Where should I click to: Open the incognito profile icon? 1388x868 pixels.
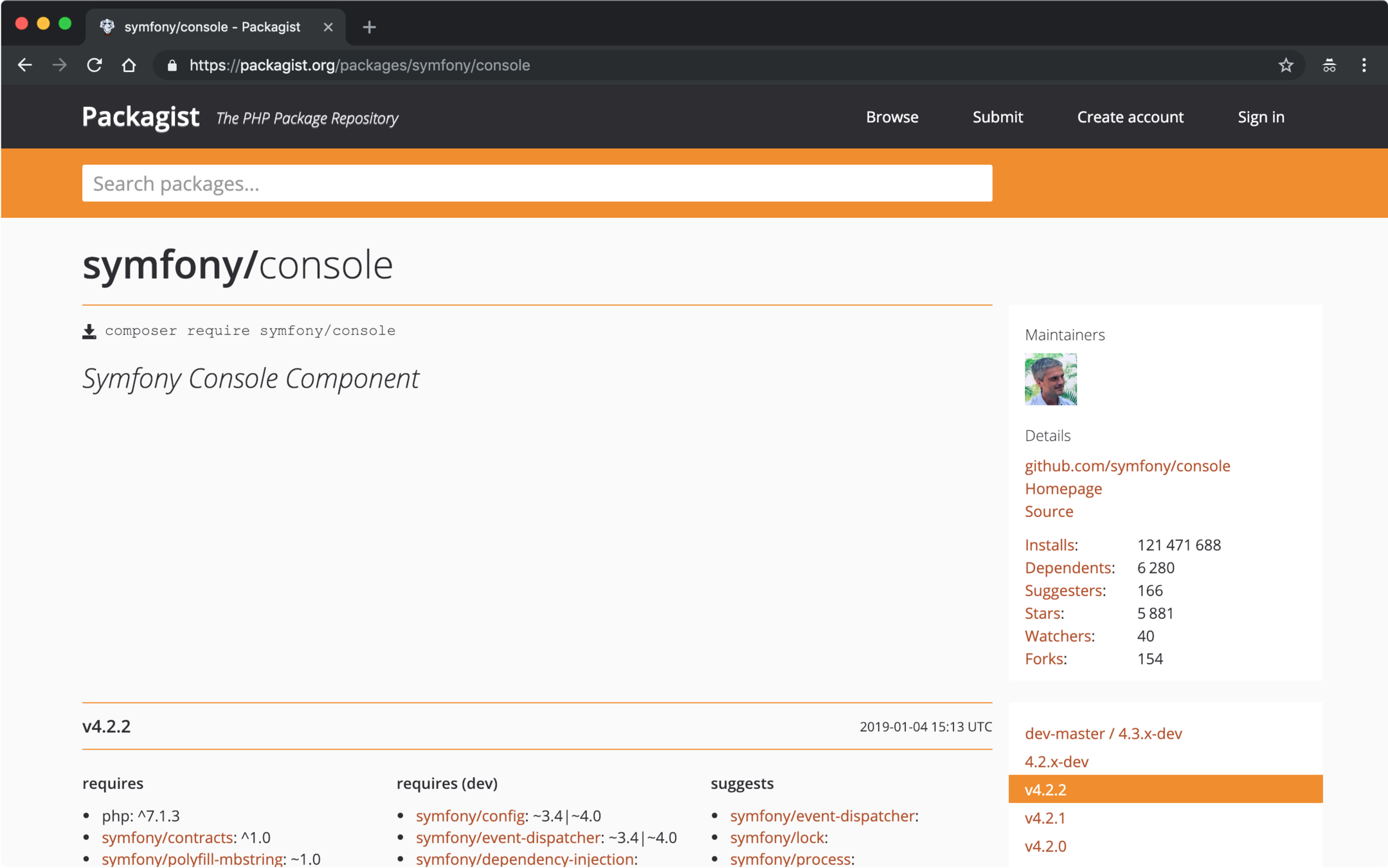pos(1329,65)
